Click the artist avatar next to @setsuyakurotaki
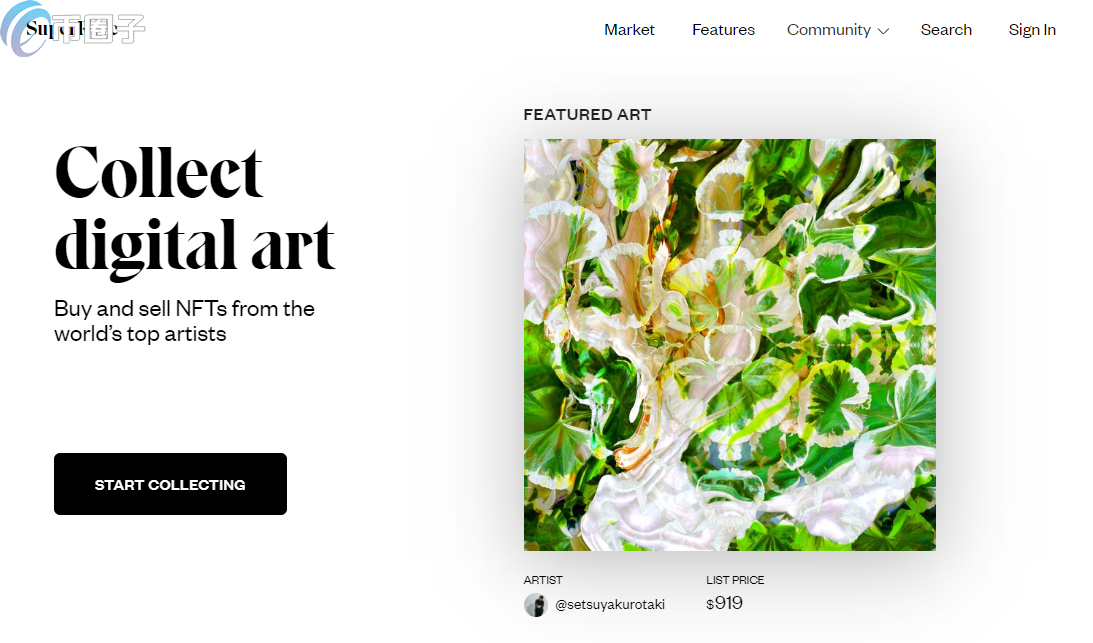This screenshot has height=643, width=1093. [x=535, y=605]
